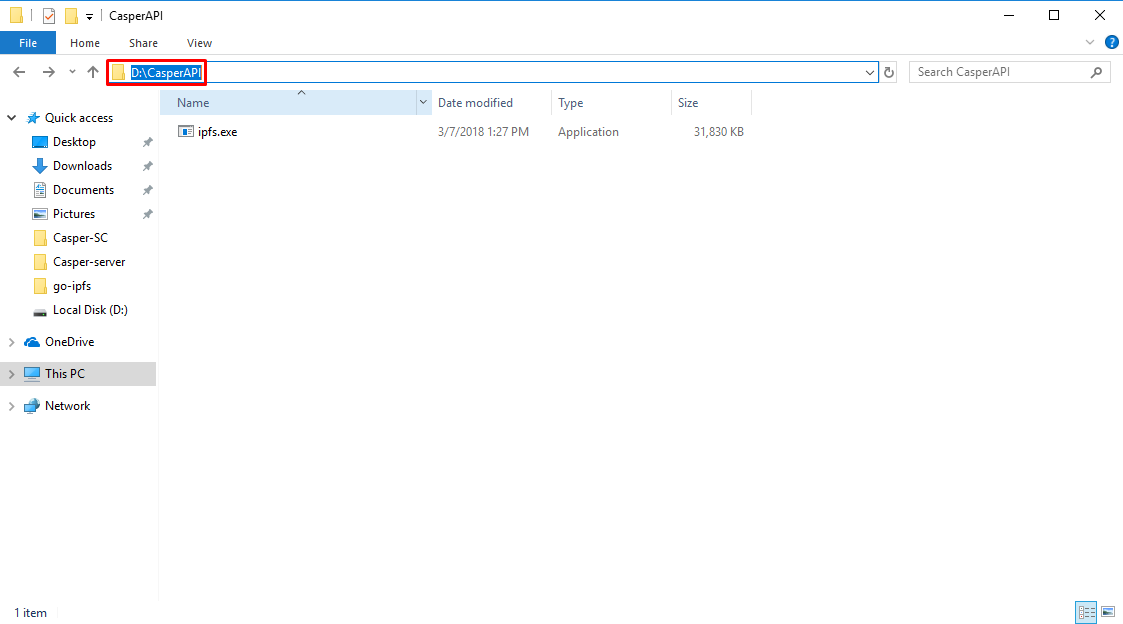Open Desktop in Quick access

point(74,142)
